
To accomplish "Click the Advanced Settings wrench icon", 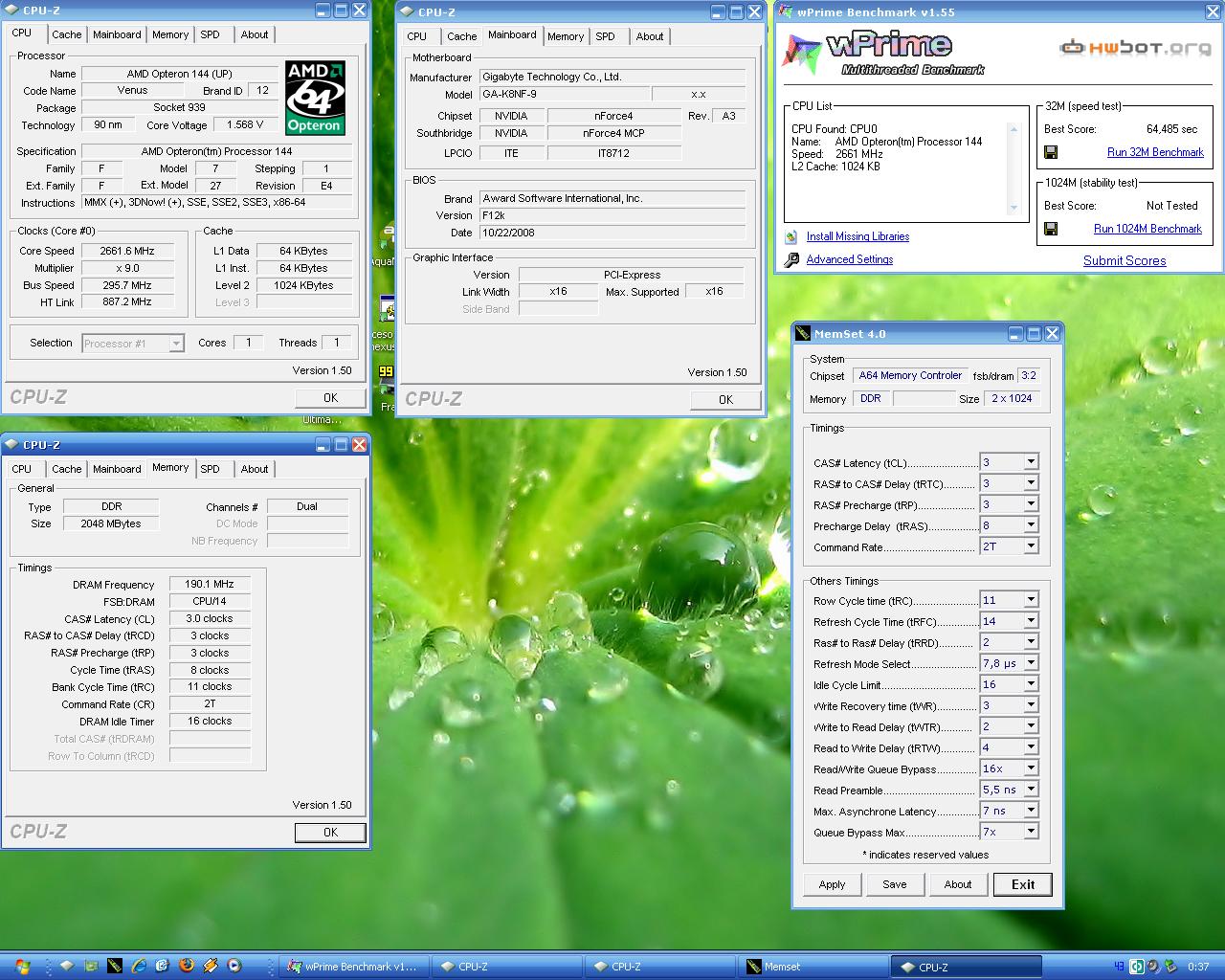I will coord(791,259).
